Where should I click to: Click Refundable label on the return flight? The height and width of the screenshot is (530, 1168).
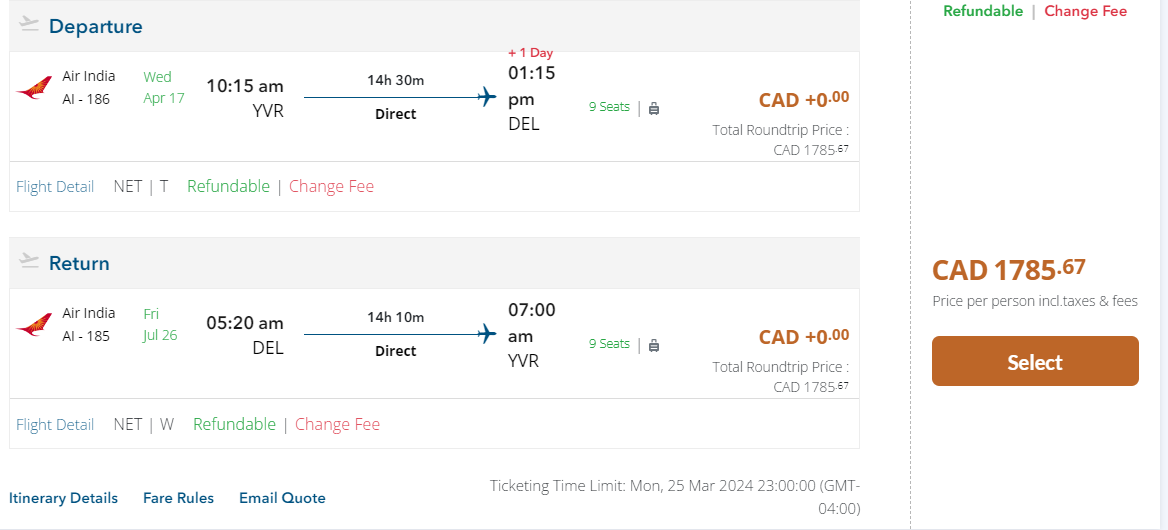(x=234, y=424)
